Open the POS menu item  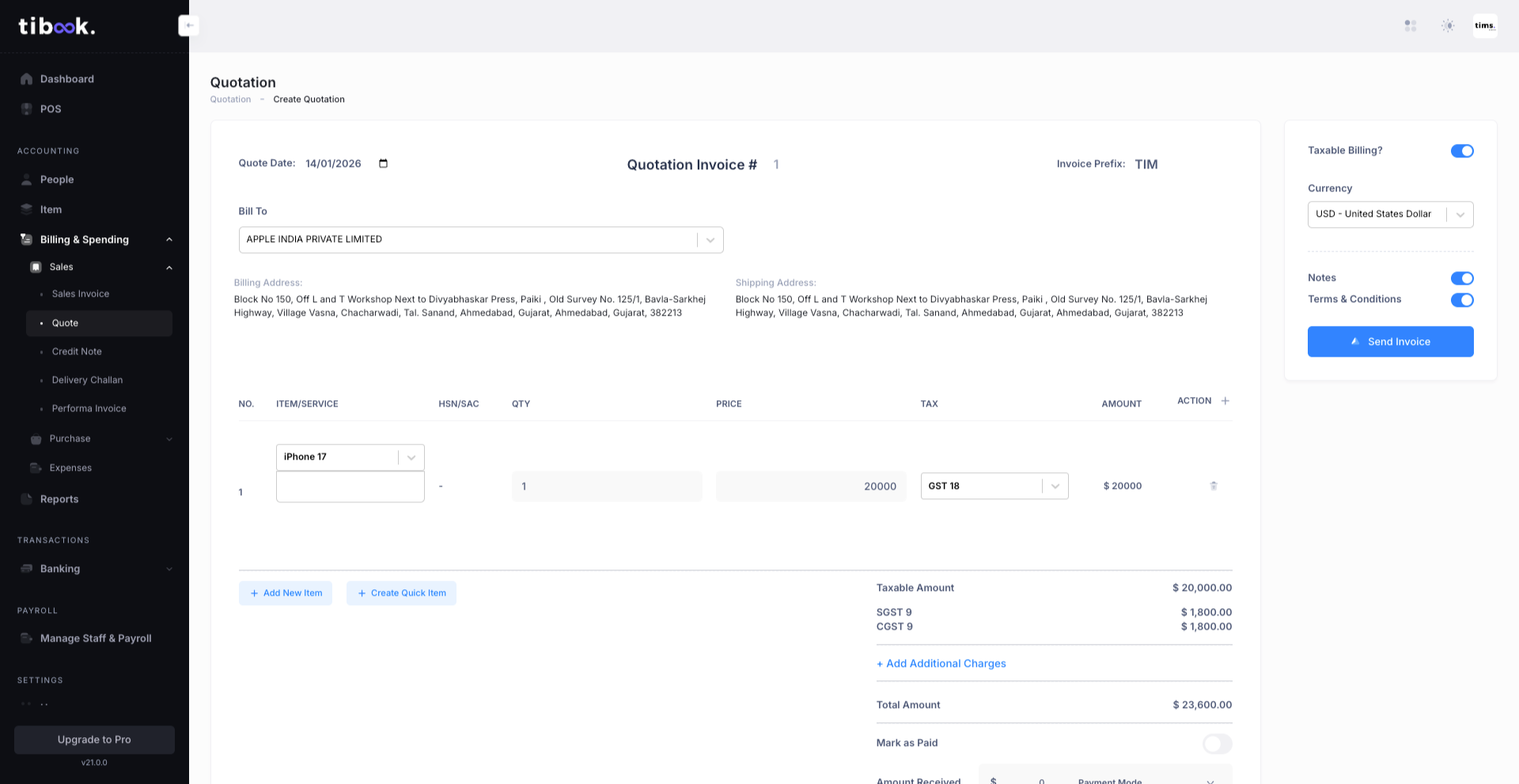tap(51, 108)
